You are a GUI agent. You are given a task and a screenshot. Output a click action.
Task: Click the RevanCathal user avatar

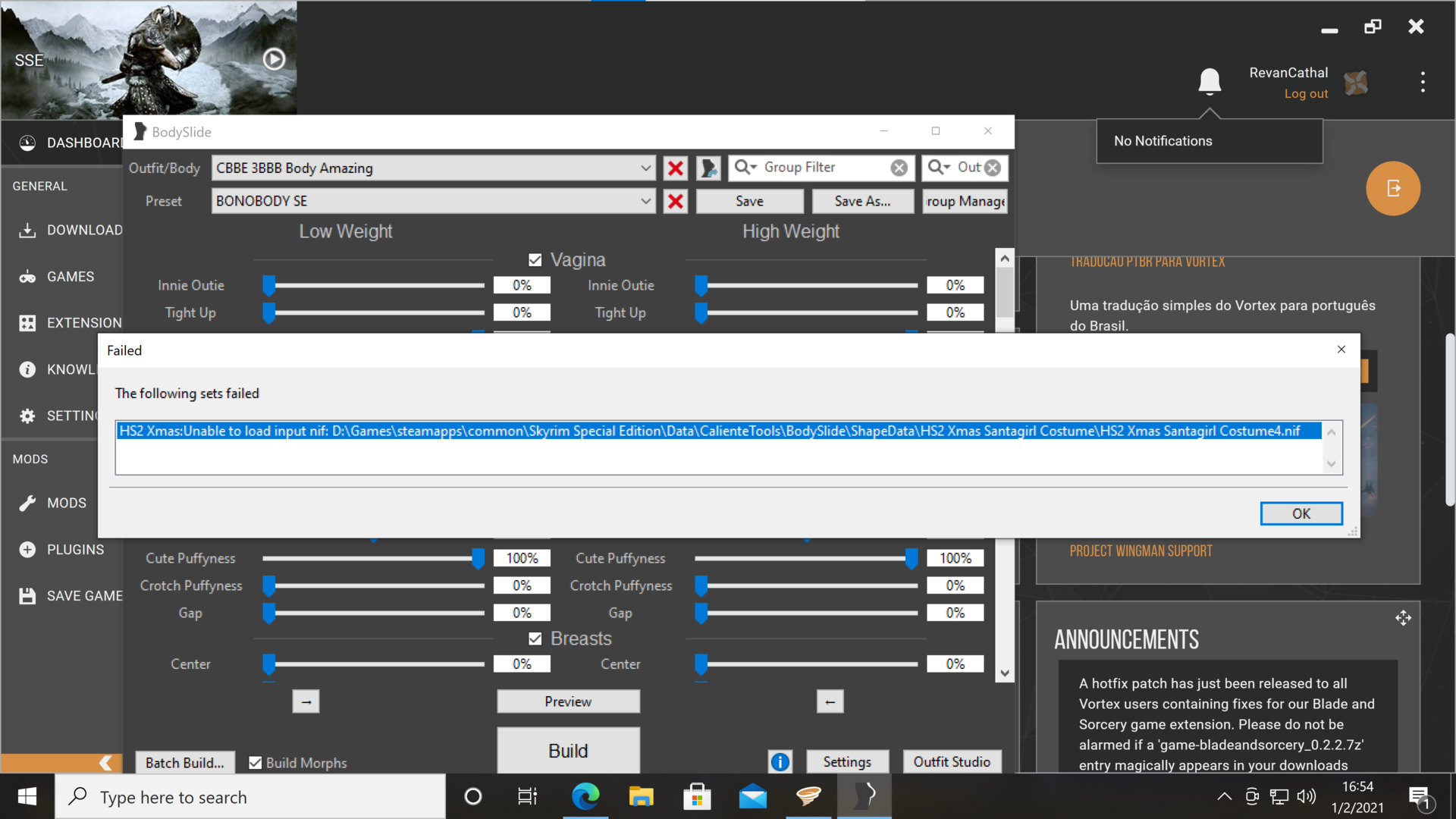point(1355,83)
